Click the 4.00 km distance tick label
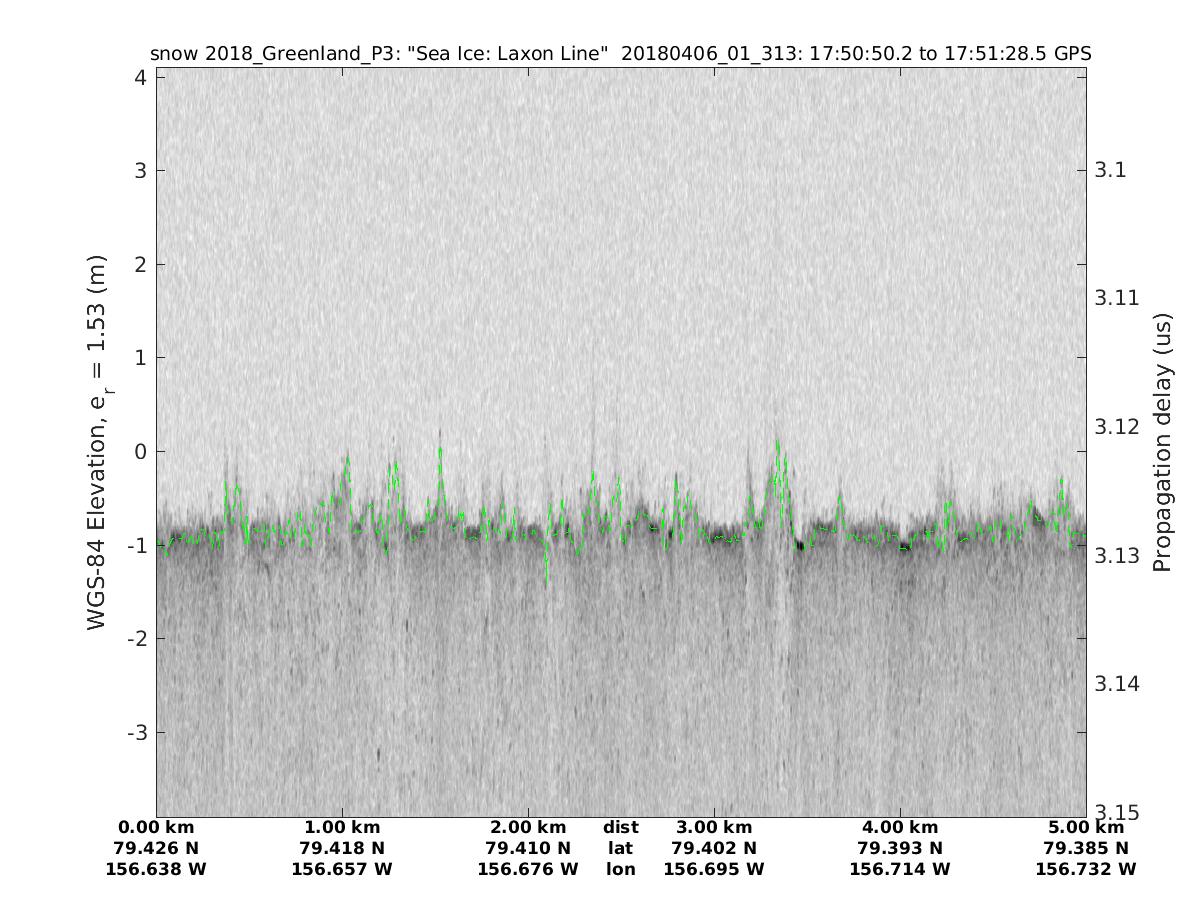This screenshot has width=1200, height=900. pos(900,827)
